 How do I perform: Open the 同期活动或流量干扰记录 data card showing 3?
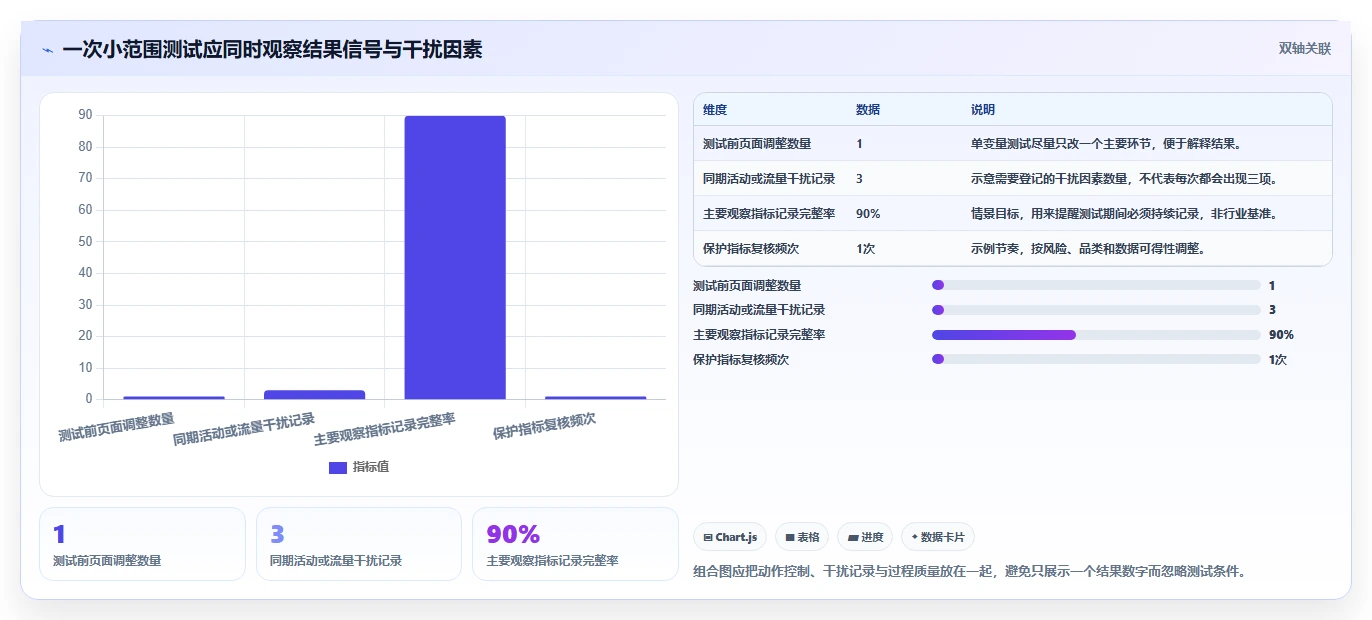359,544
